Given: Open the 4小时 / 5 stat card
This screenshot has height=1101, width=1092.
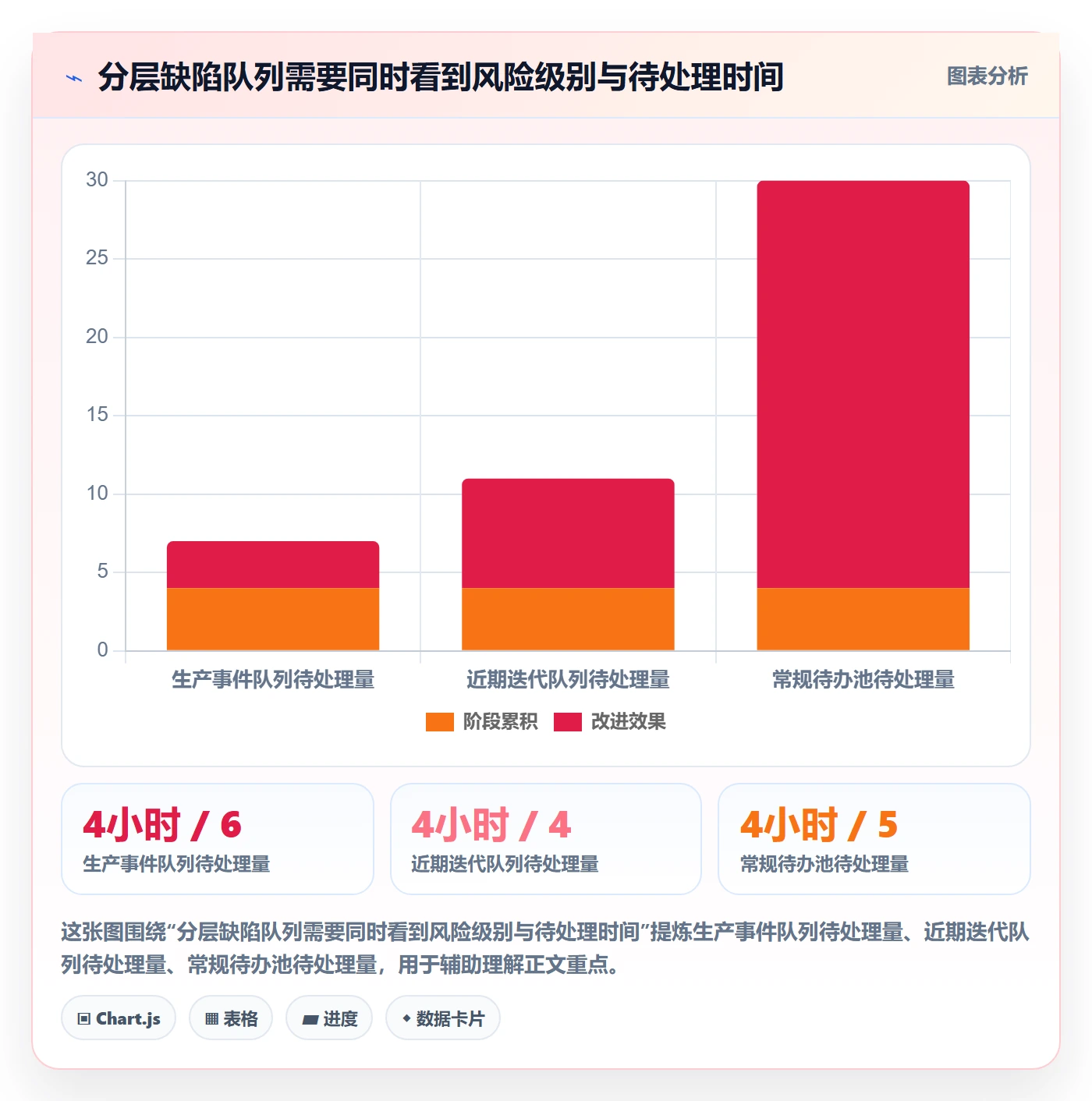Looking at the screenshot, I should pyautogui.click(x=874, y=839).
